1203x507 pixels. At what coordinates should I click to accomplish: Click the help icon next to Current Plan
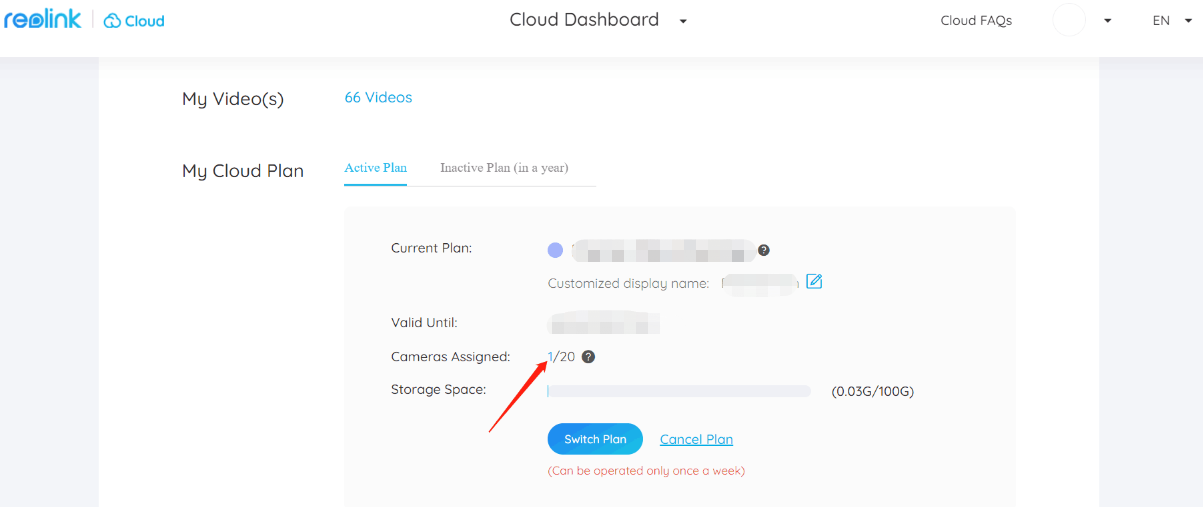coord(764,250)
